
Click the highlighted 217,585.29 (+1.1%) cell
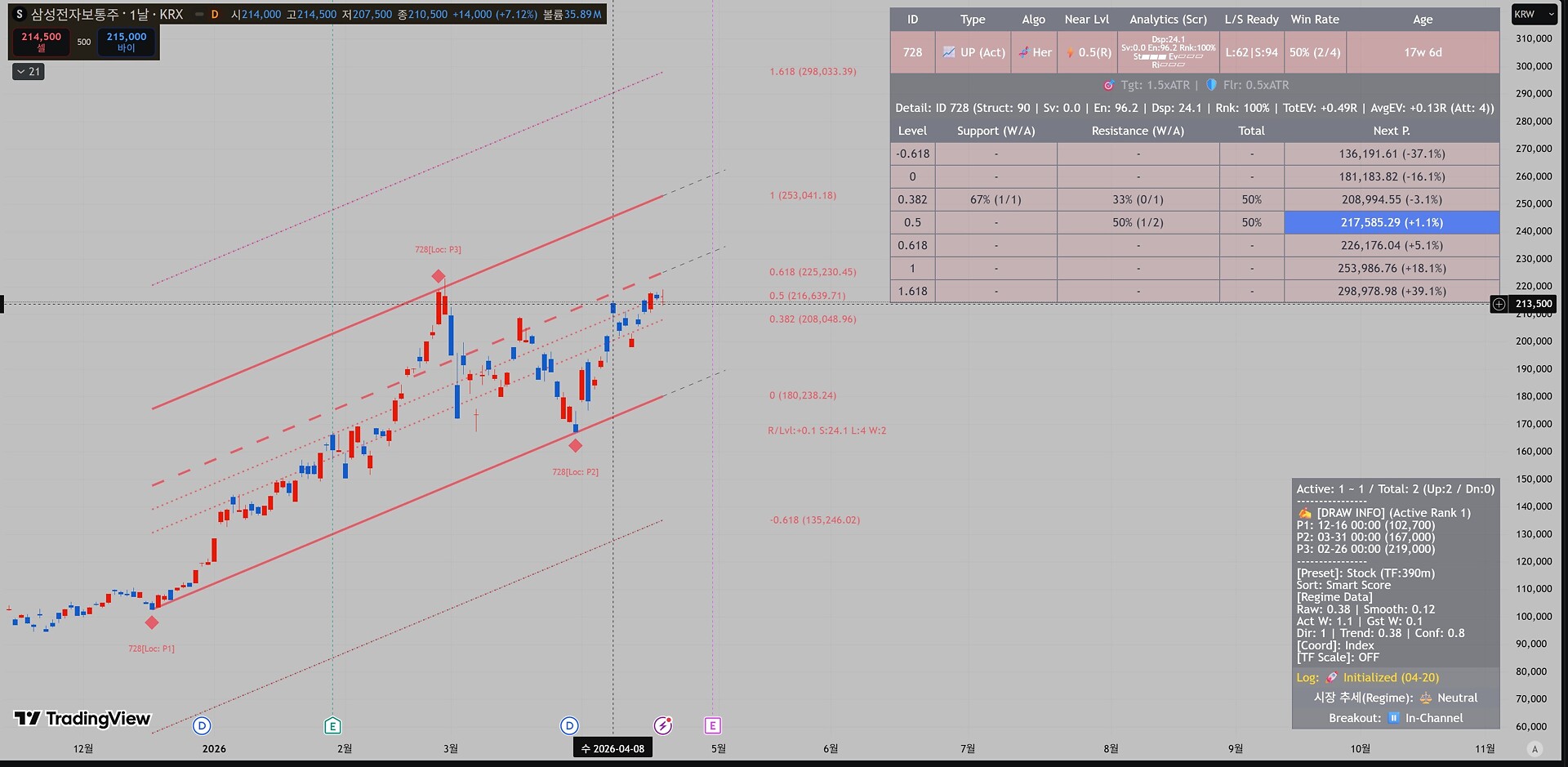1392,222
